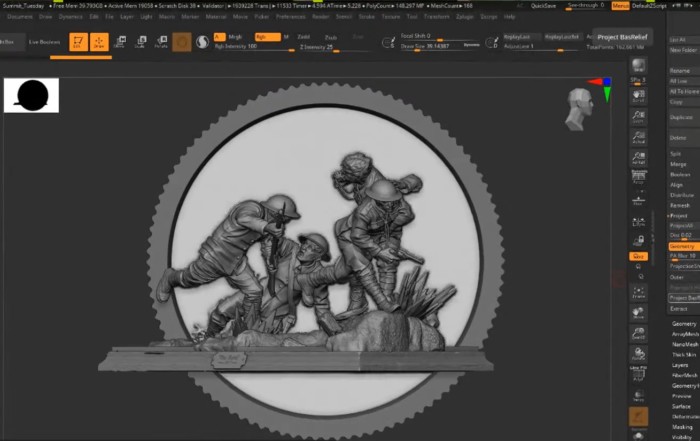Expand the Geometry subpalette
Image resolution: width=700 pixels, height=441 pixels.
(x=683, y=324)
